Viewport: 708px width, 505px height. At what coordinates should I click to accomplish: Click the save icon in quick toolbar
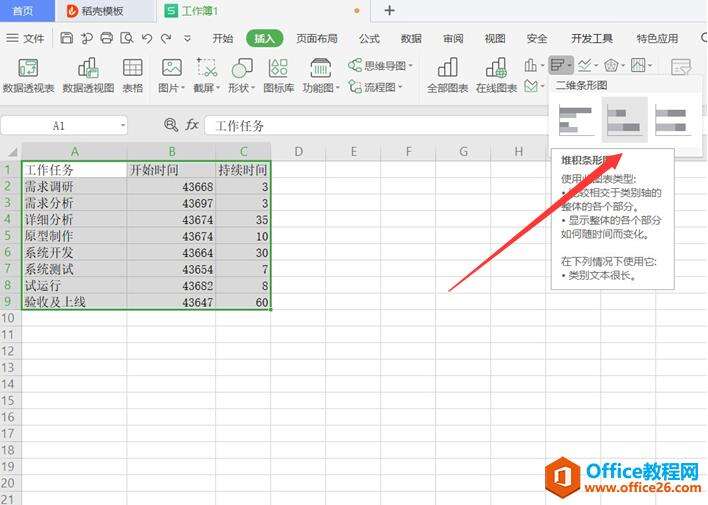(x=66, y=39)
